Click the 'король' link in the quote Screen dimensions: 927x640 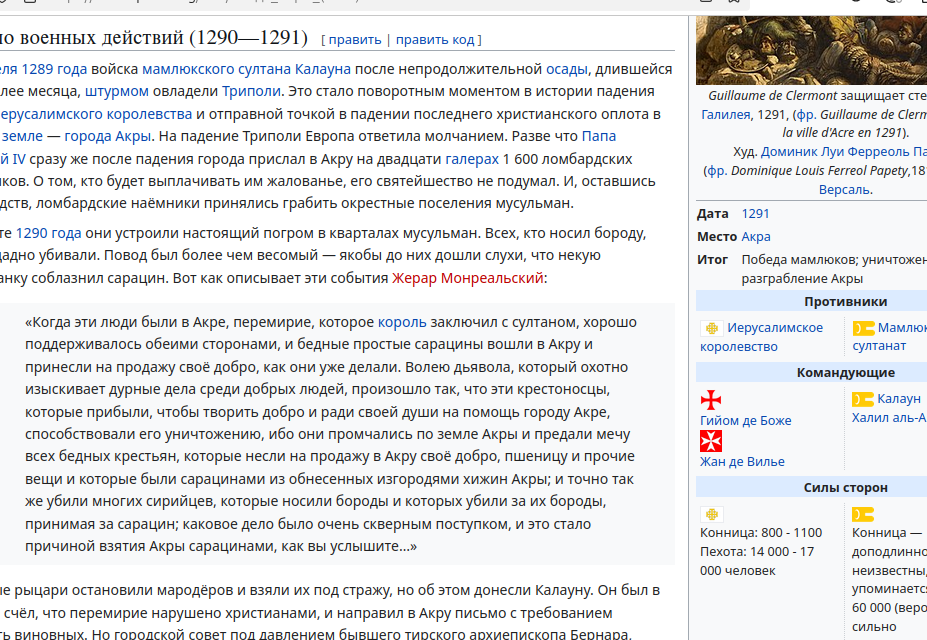(x=402, y=322)
